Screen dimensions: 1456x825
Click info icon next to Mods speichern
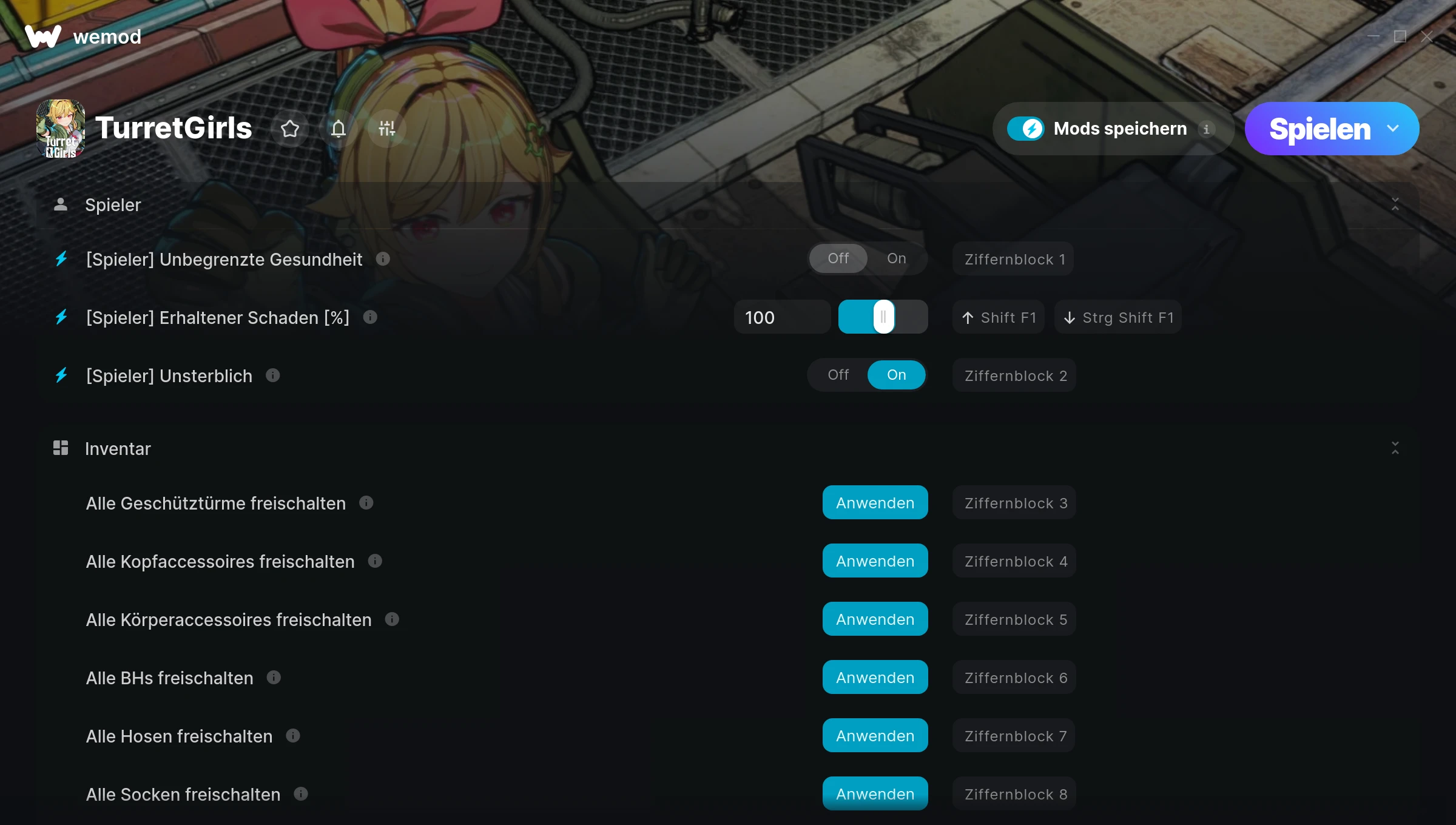(x=1206, y=129)
